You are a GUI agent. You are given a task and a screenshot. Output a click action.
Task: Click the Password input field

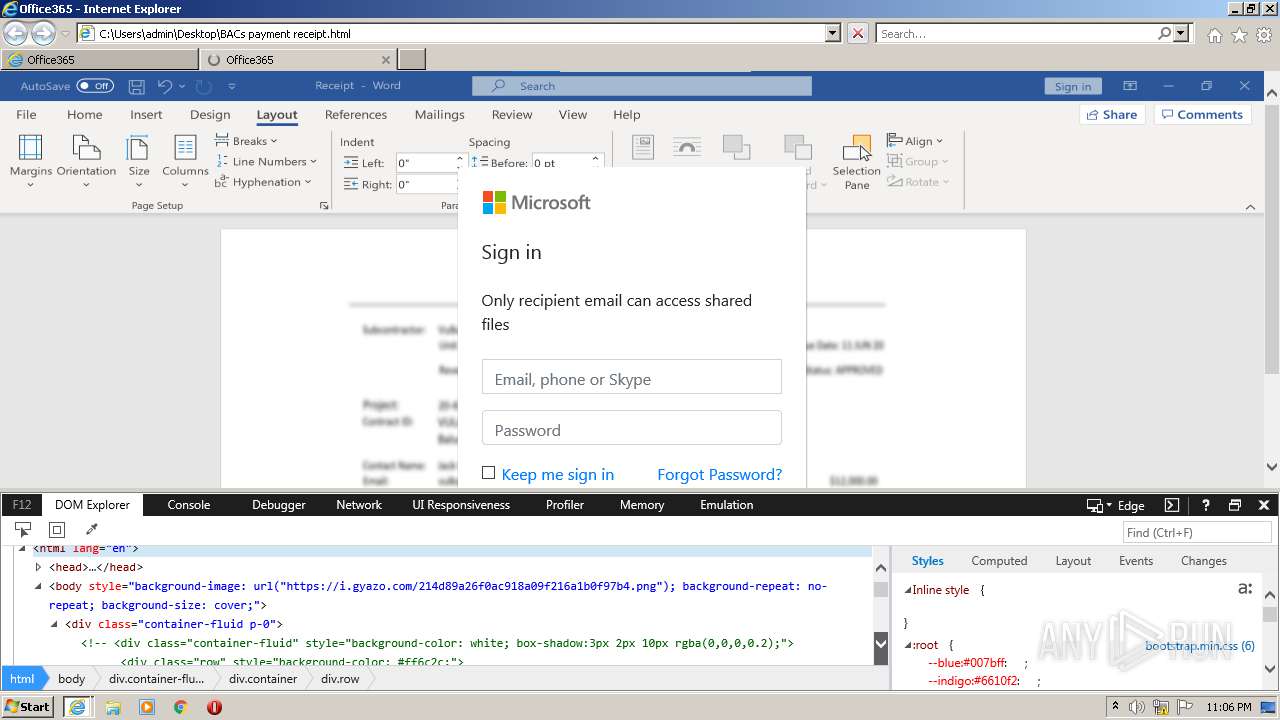631,428
